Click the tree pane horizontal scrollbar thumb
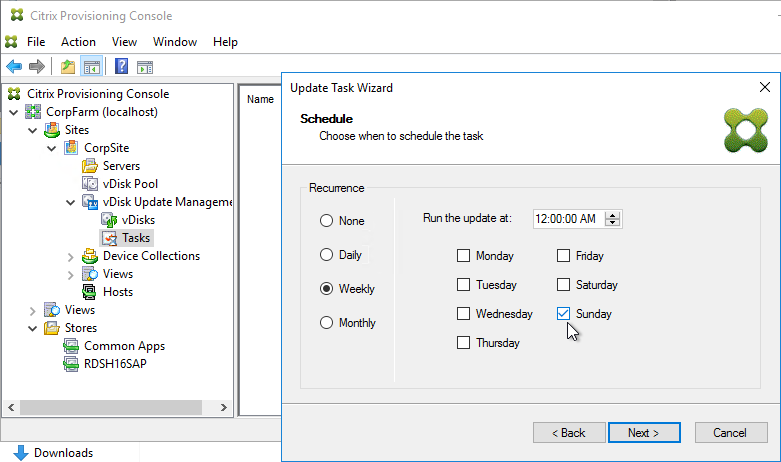 click(111, 407)
